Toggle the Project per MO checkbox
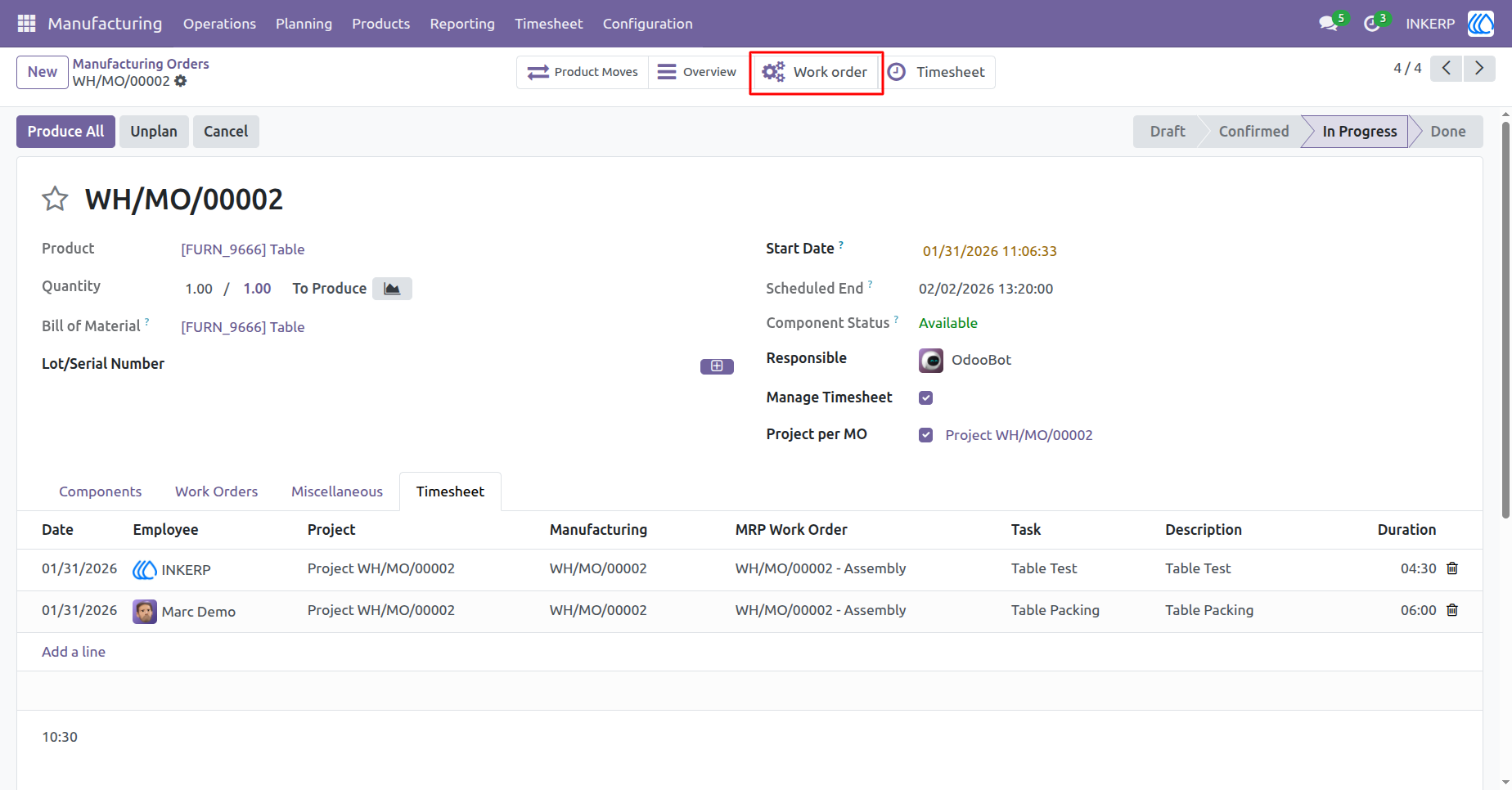This screenshot has width=1512, height=790. tap(925, 435)
